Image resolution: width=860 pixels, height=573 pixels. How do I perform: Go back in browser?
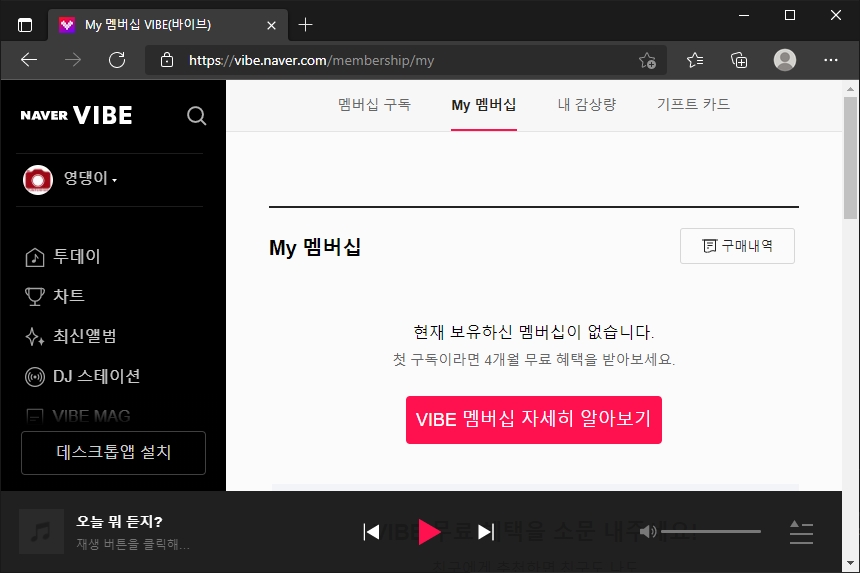click(29, 60)
